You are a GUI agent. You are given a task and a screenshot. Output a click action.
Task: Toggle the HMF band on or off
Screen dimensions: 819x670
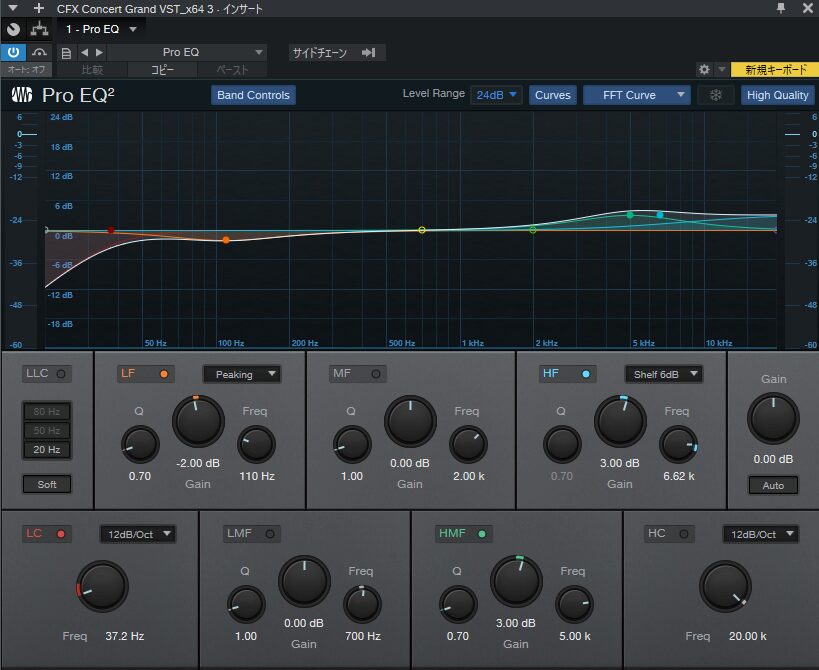[464, 534]
